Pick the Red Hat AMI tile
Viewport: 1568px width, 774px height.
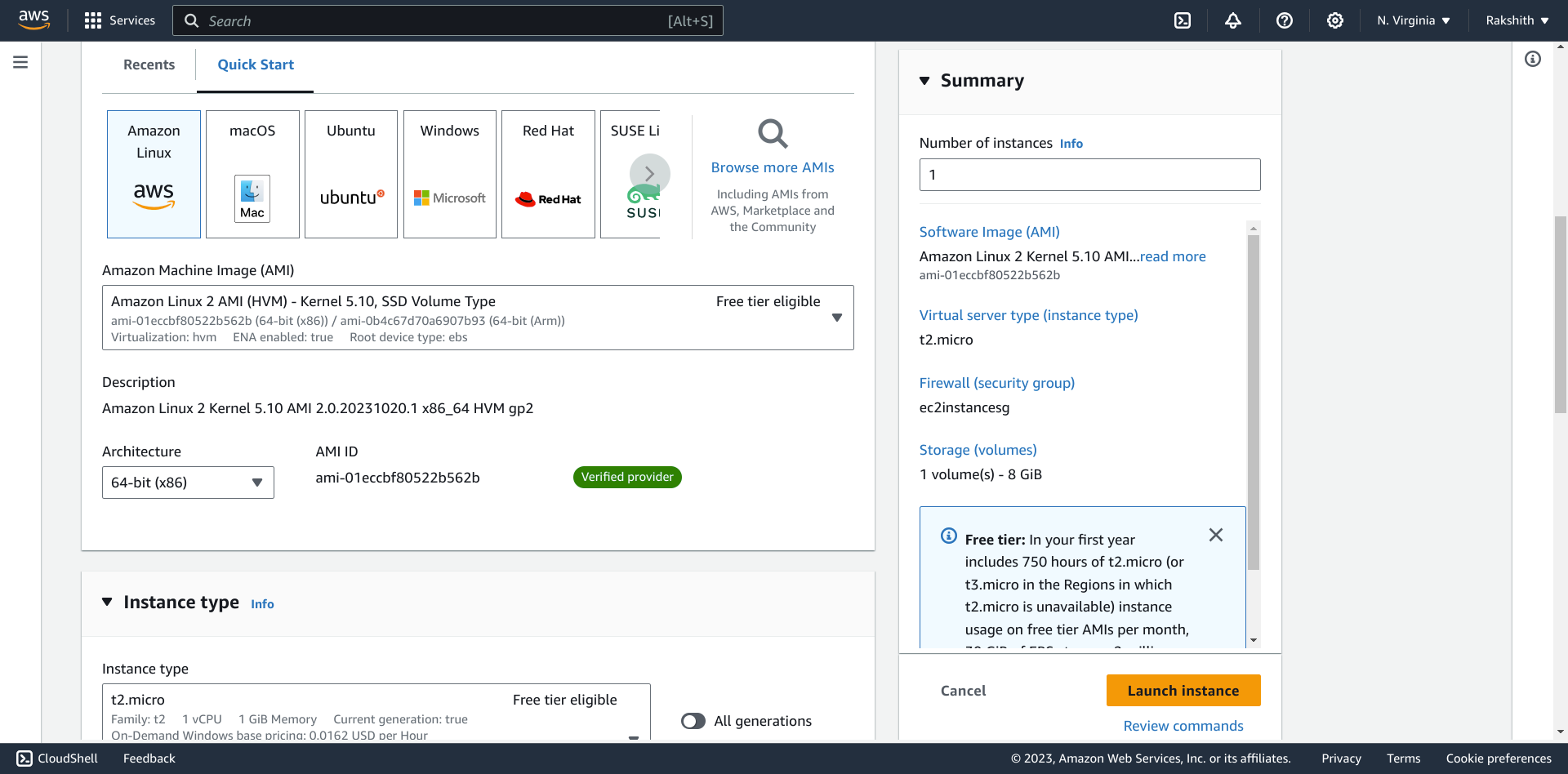(x=548, y=174)
